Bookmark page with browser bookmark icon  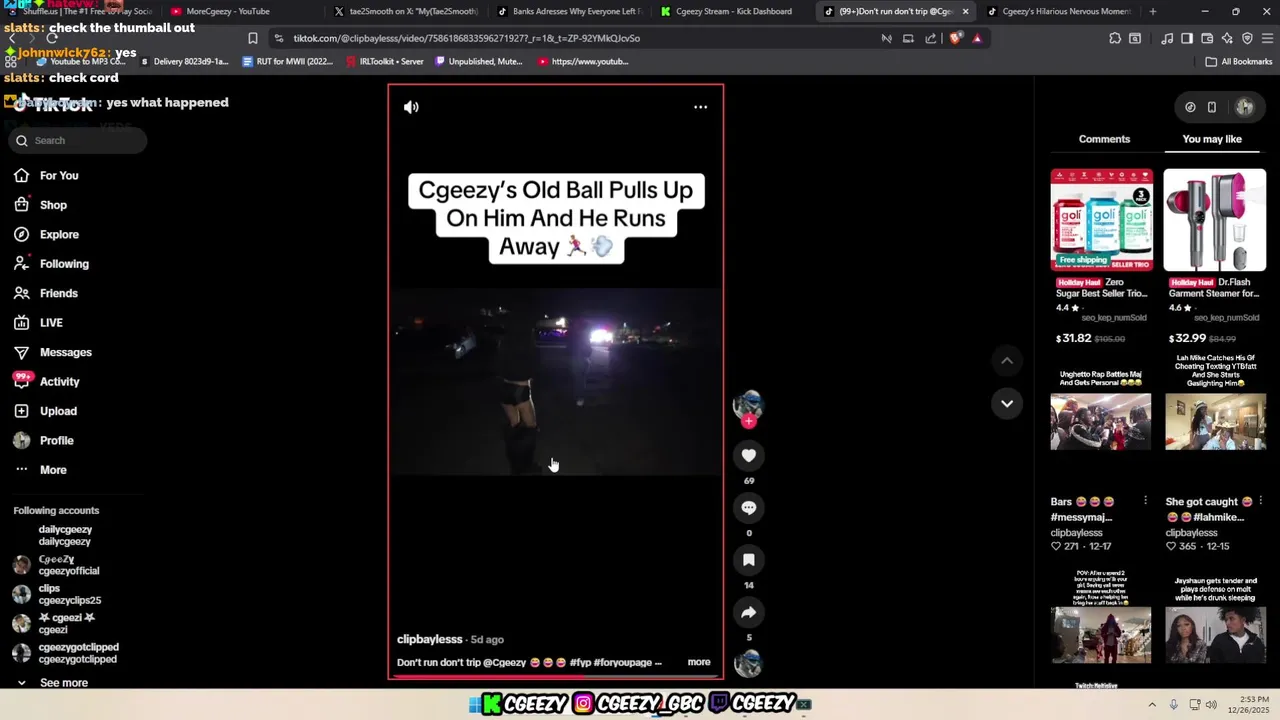click(253, 38)
